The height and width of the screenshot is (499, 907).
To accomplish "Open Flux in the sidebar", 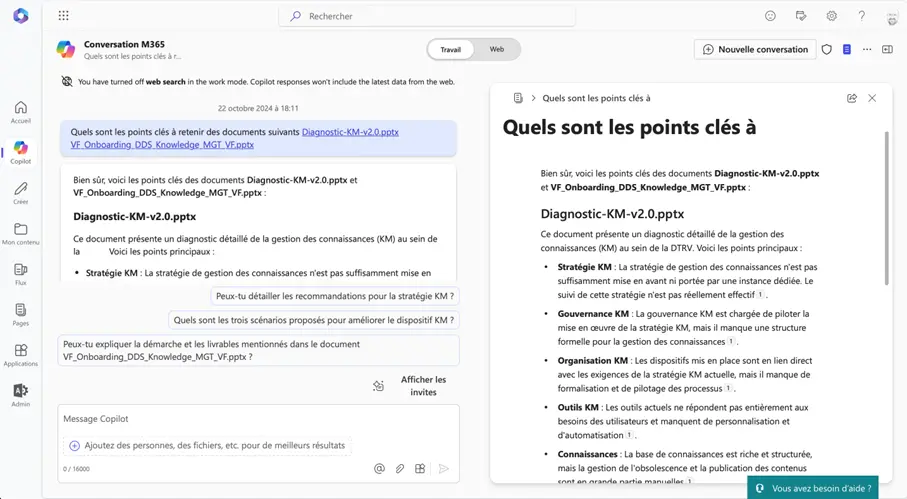I will click(x=21, y=274).
